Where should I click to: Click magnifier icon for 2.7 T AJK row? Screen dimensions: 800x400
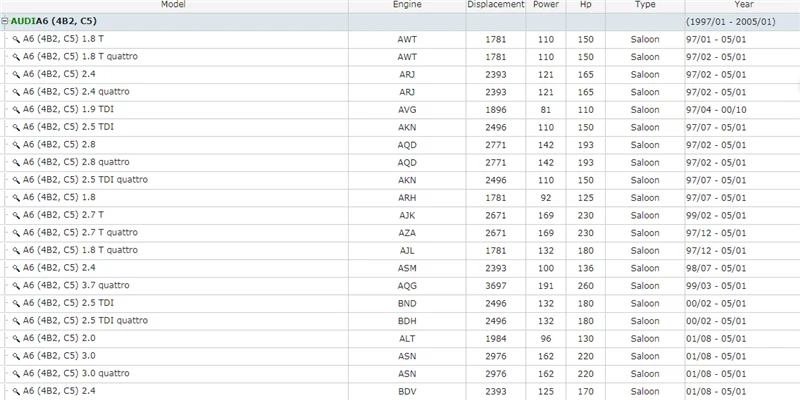pos(16,215)
